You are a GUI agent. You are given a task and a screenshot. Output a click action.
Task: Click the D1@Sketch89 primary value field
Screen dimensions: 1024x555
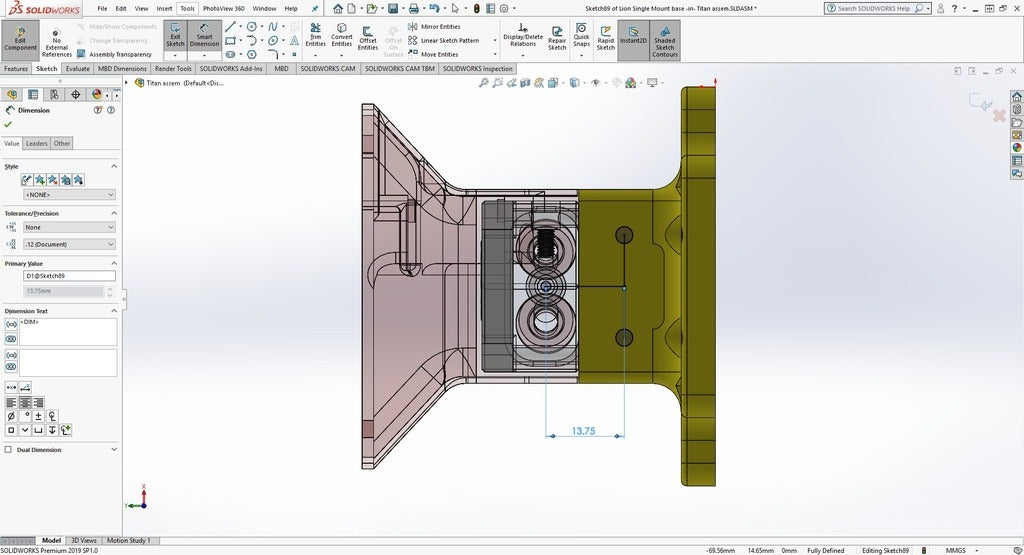69,276
